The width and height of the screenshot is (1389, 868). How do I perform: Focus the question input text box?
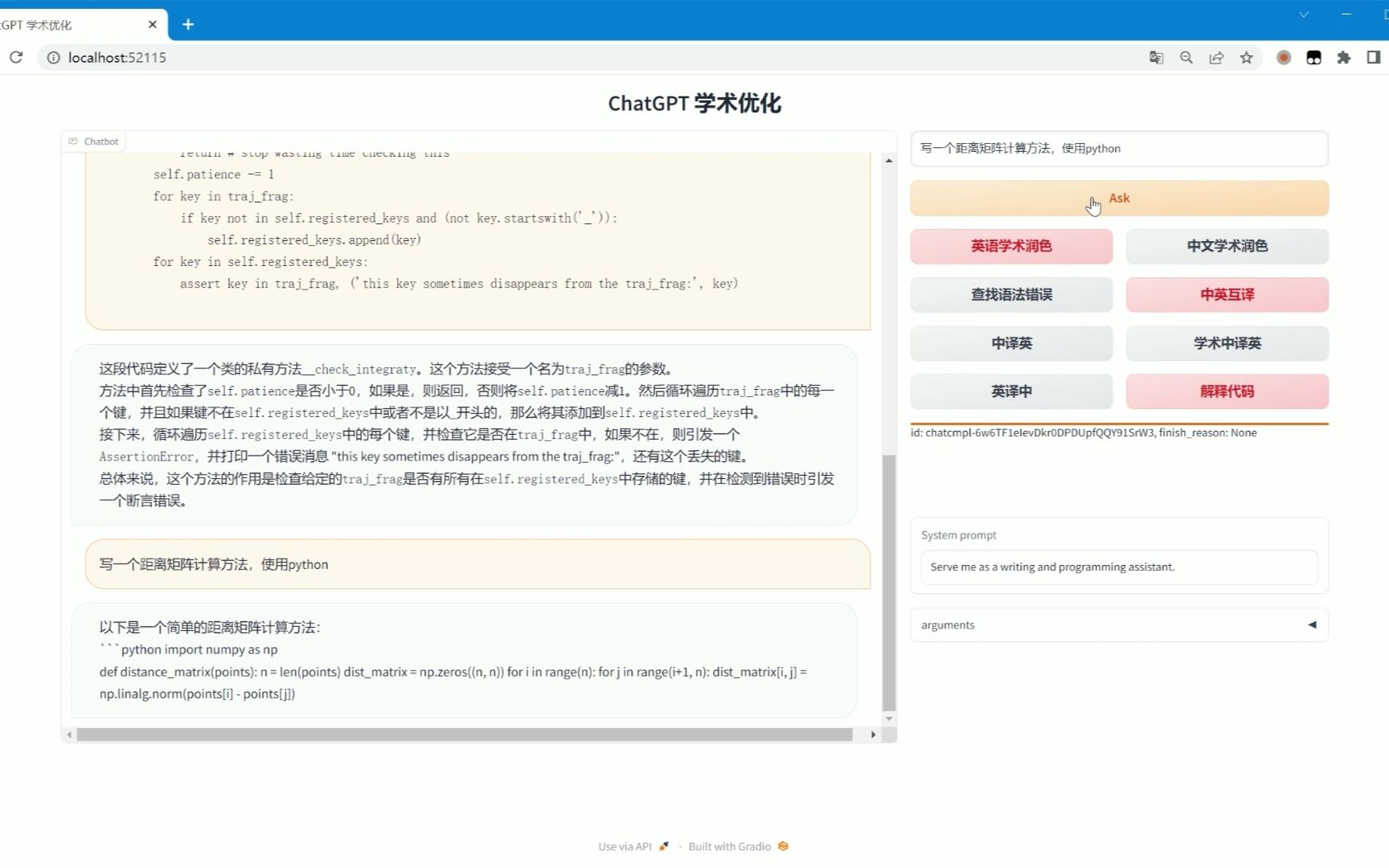(x=1119, y=149)
